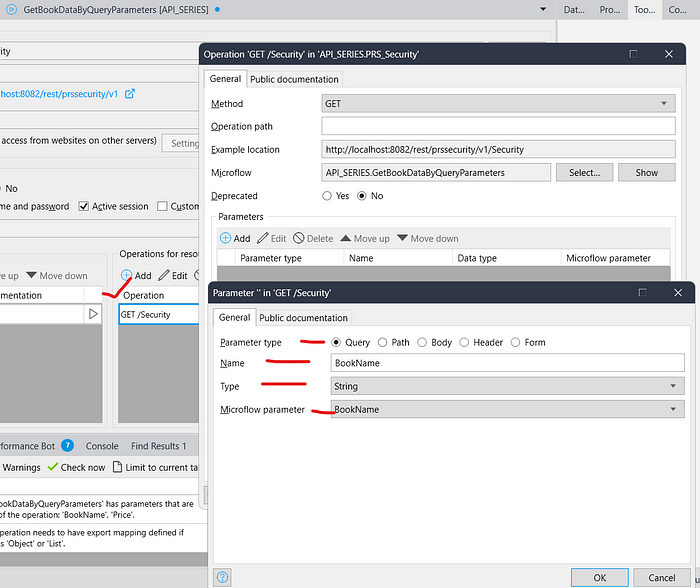This screenshot has height=588, width=700.
Task: Click the play arrow in resource row
Action: coord(94,314)
